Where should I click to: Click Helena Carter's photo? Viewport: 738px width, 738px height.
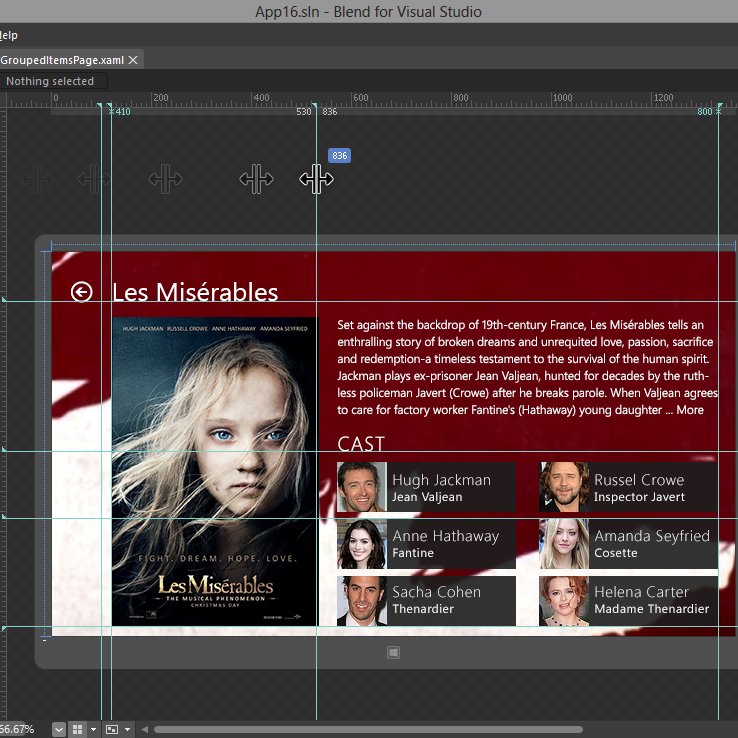tap(564, 601)
